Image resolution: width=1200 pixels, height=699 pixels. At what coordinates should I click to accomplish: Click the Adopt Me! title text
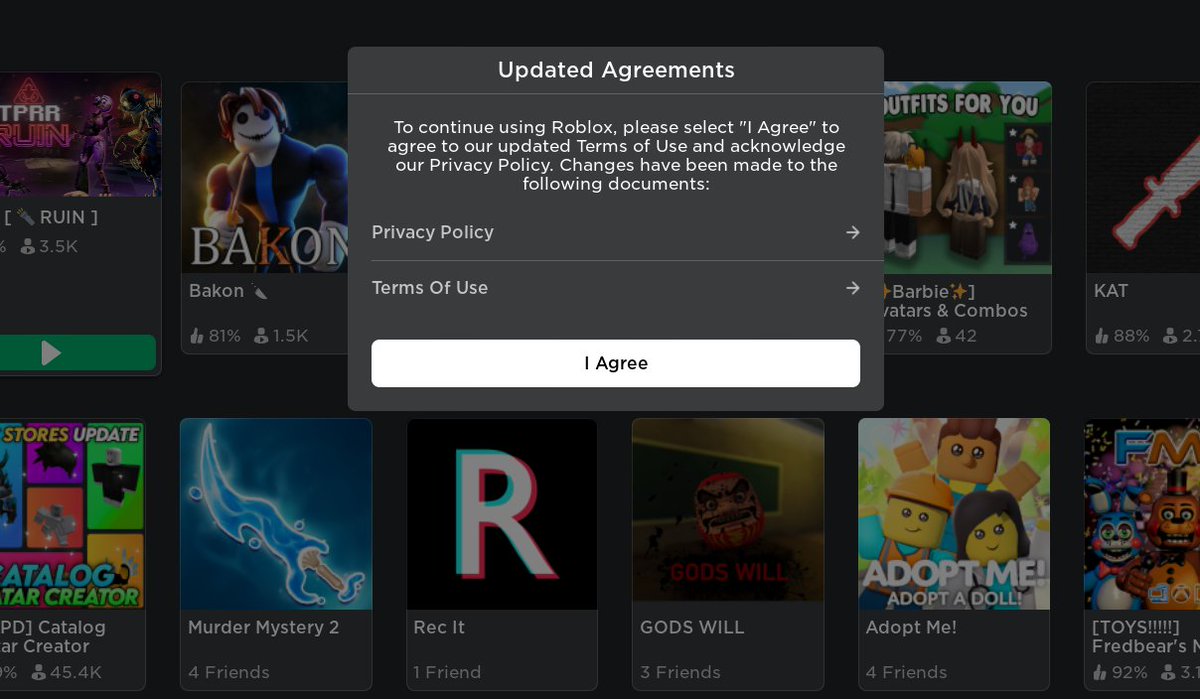coord(912,628)
